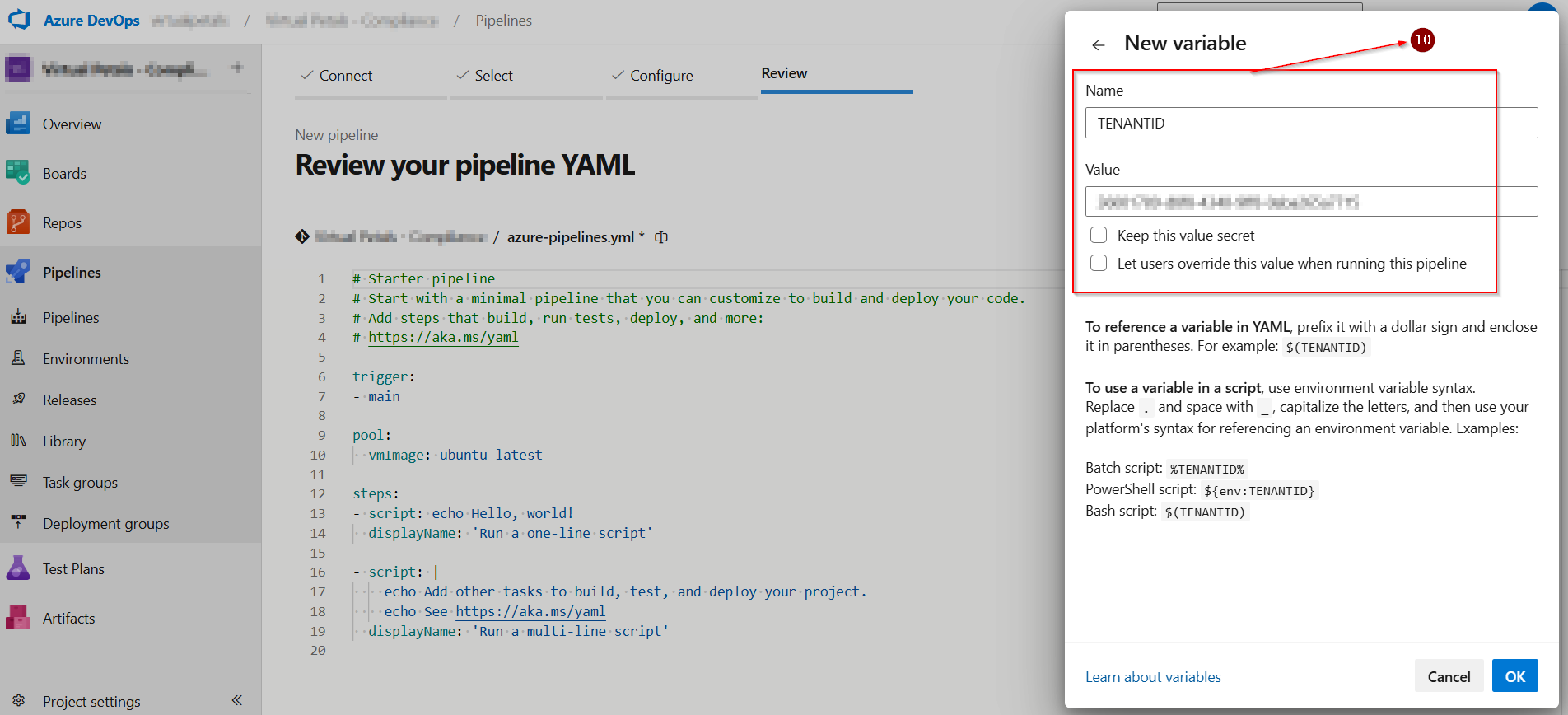Click the Azure DevOps logo icon
Viewport: 1568px width, 715px height.
click(19, 20)
